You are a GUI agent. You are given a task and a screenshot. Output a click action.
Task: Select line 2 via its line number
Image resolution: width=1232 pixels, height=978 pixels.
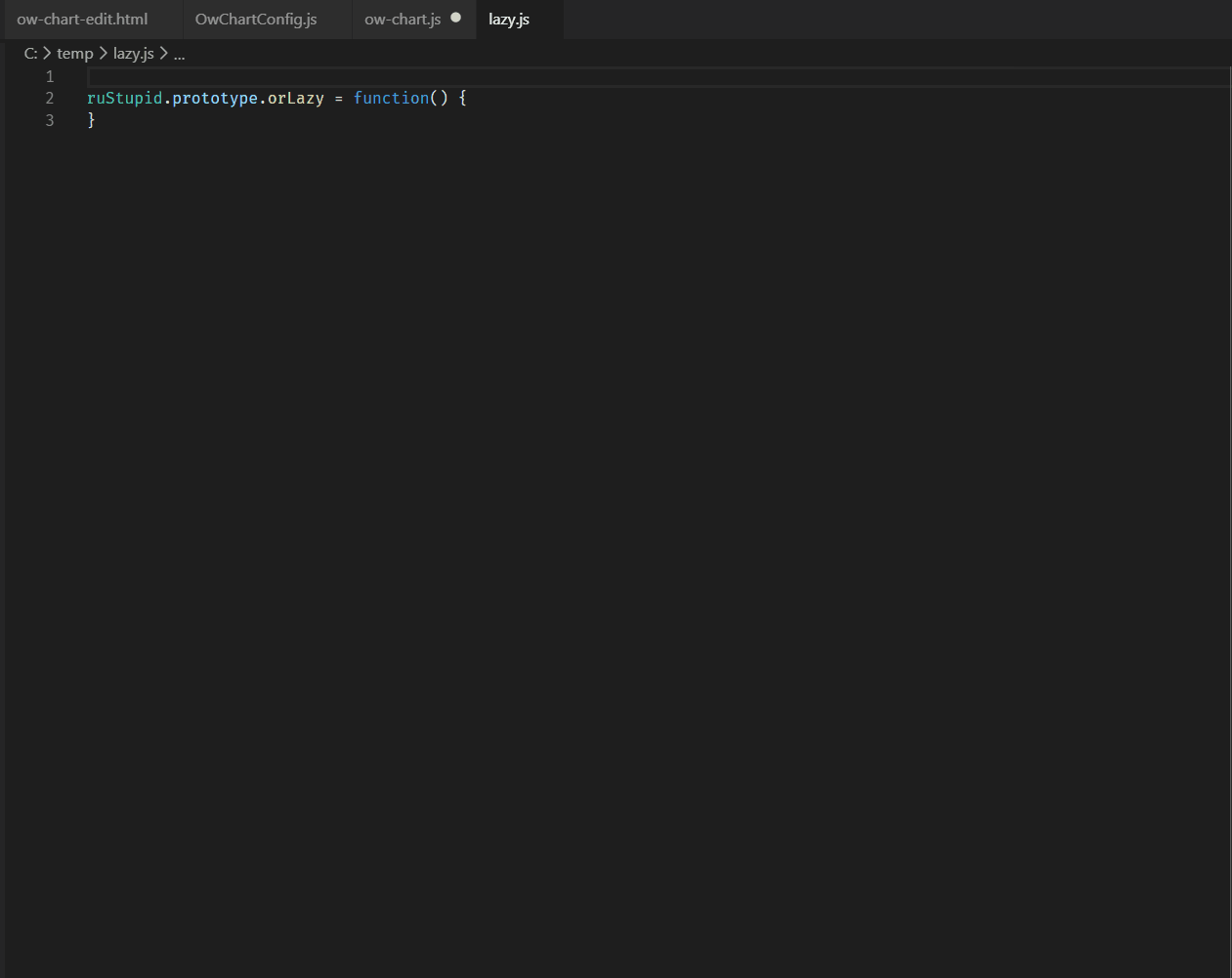(49, 98)
